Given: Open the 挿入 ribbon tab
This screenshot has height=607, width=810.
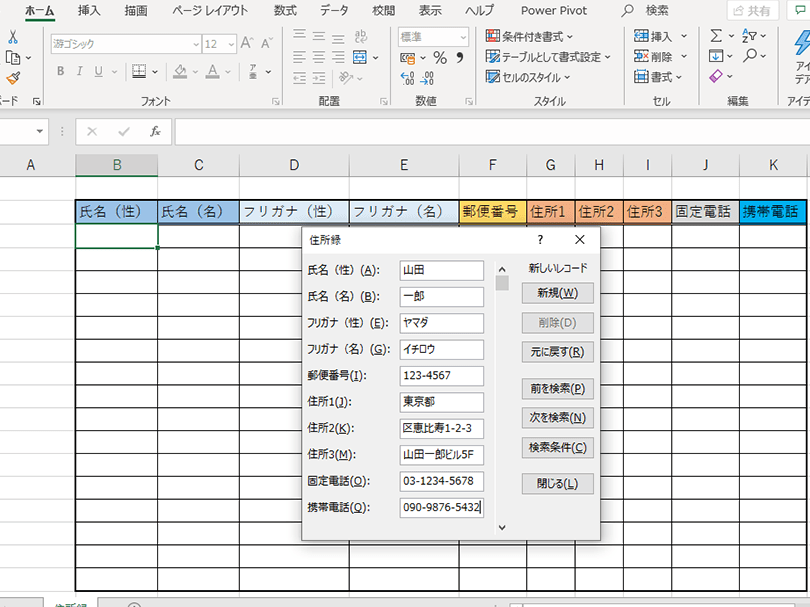Looking at the screenshot, I should tap(89, 10).
